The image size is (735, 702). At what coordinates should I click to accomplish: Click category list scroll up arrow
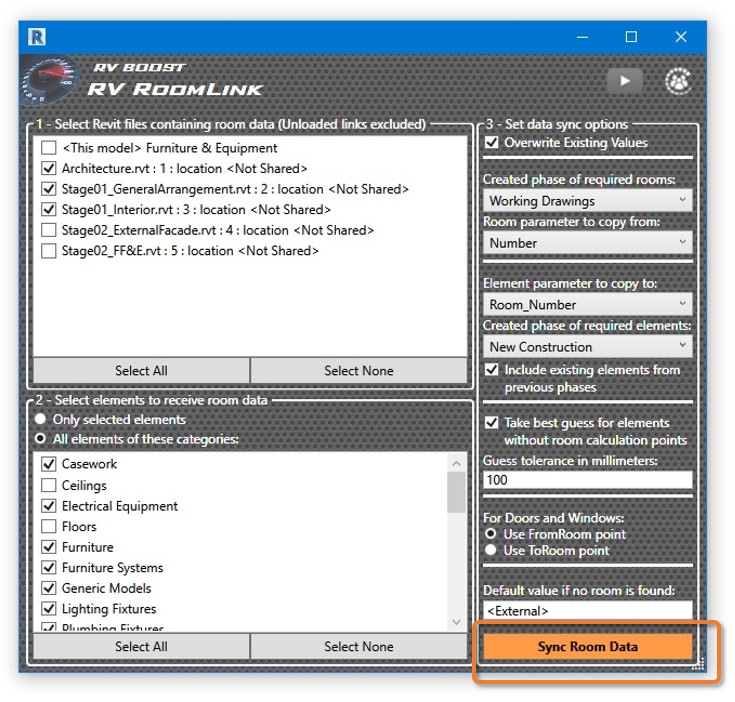click(456, 463)
